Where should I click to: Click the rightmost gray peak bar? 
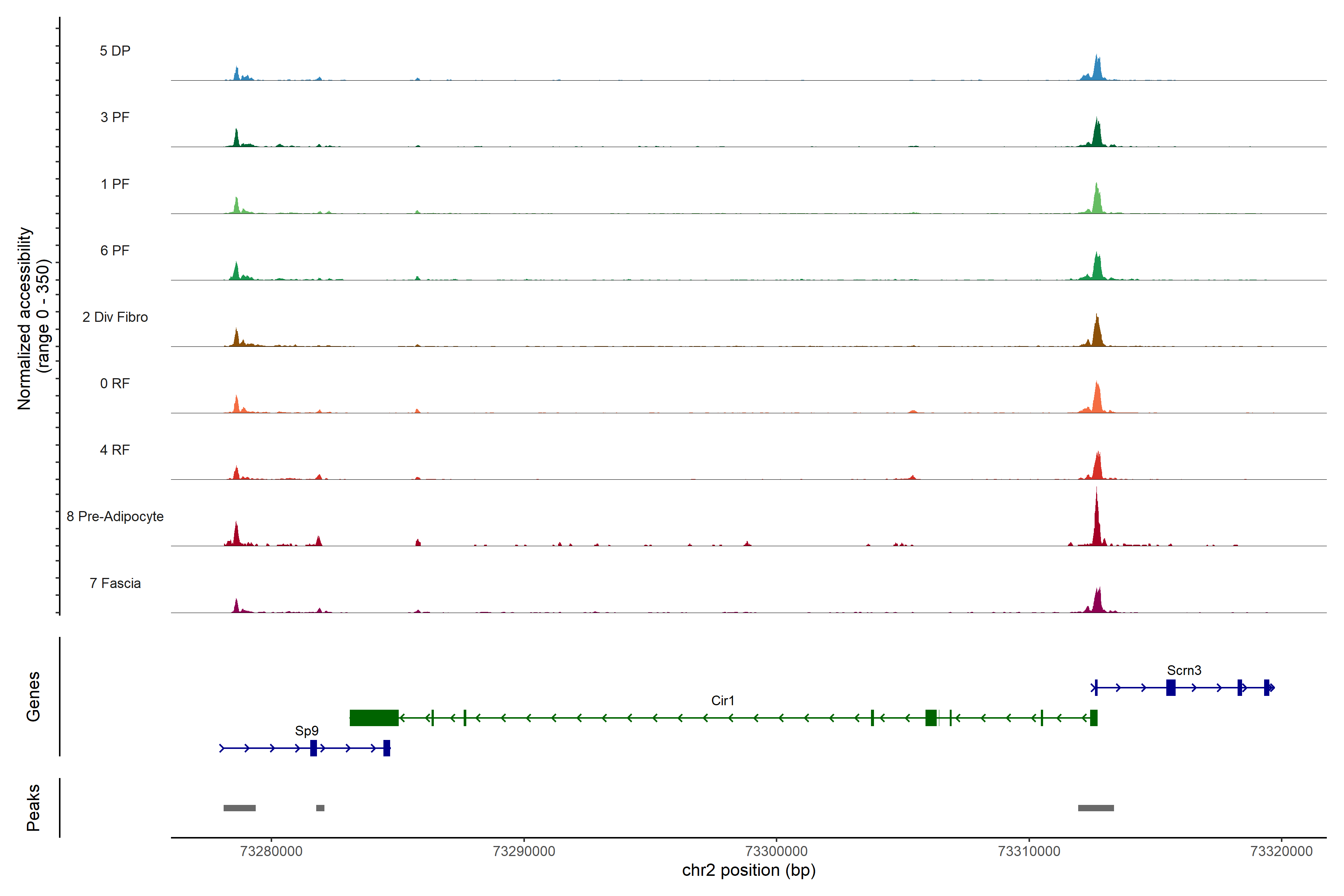pos(1095,808)
